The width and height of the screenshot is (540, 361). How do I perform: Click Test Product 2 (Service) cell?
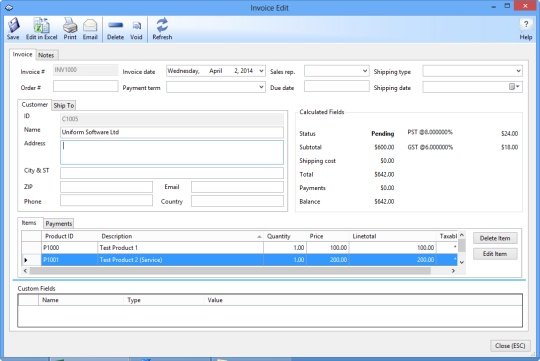(180, 260)
